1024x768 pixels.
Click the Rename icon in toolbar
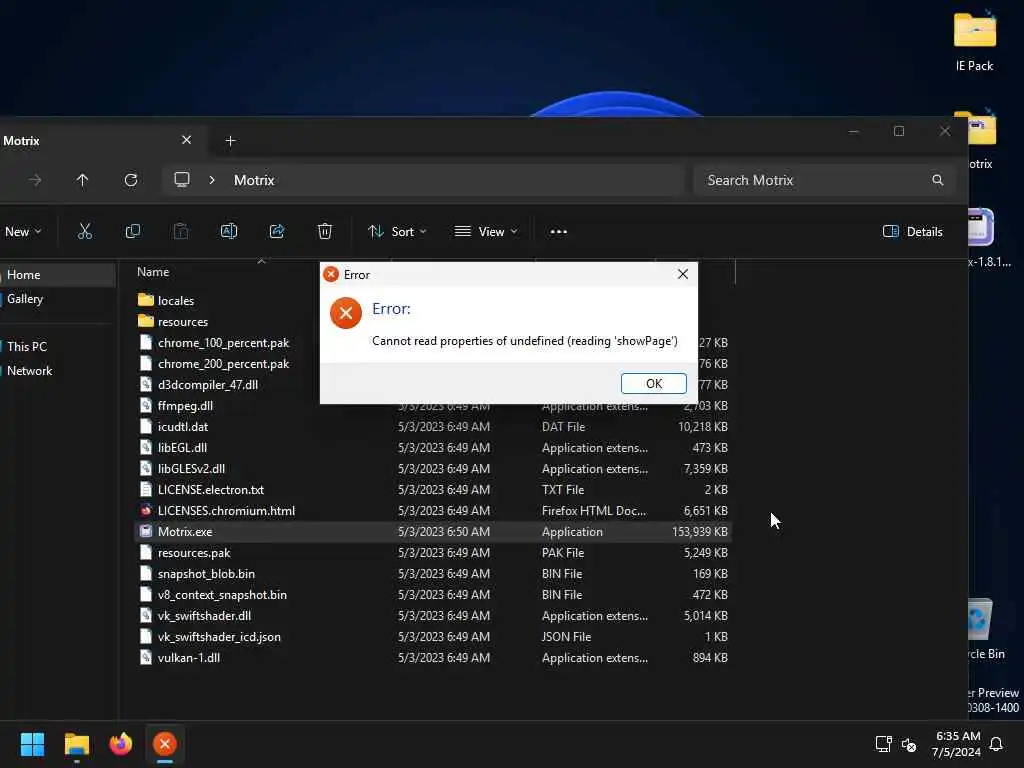[229, 231]
